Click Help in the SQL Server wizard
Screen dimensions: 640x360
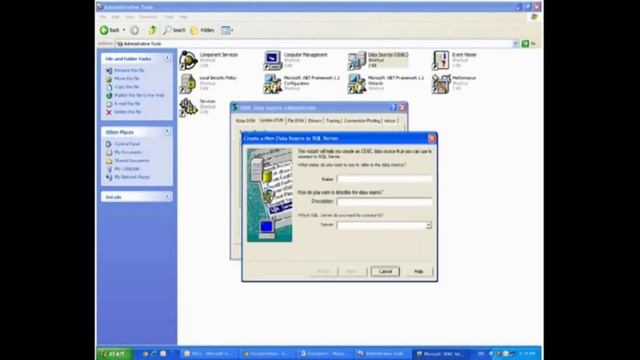pyautogui.click(x=418, y=271)
